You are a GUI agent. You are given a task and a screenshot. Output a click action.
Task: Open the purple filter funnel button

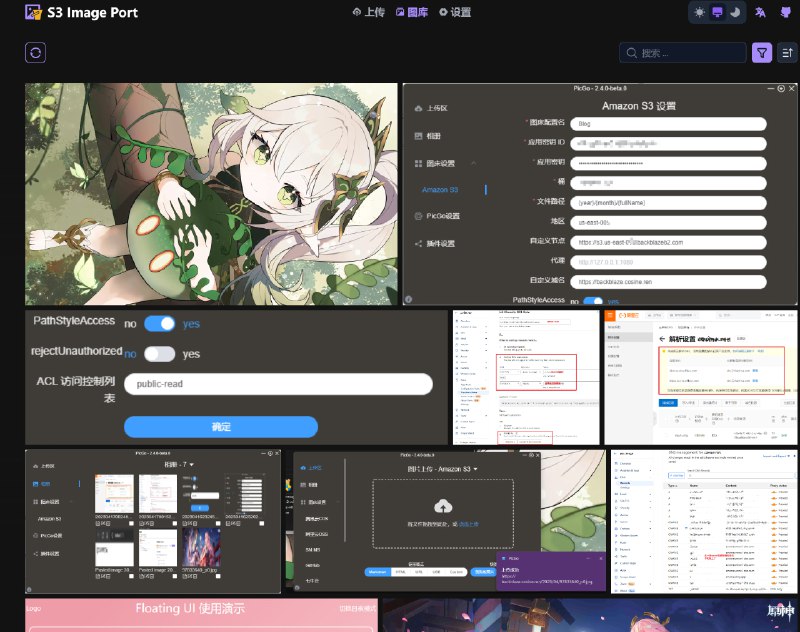click(762, 53)
